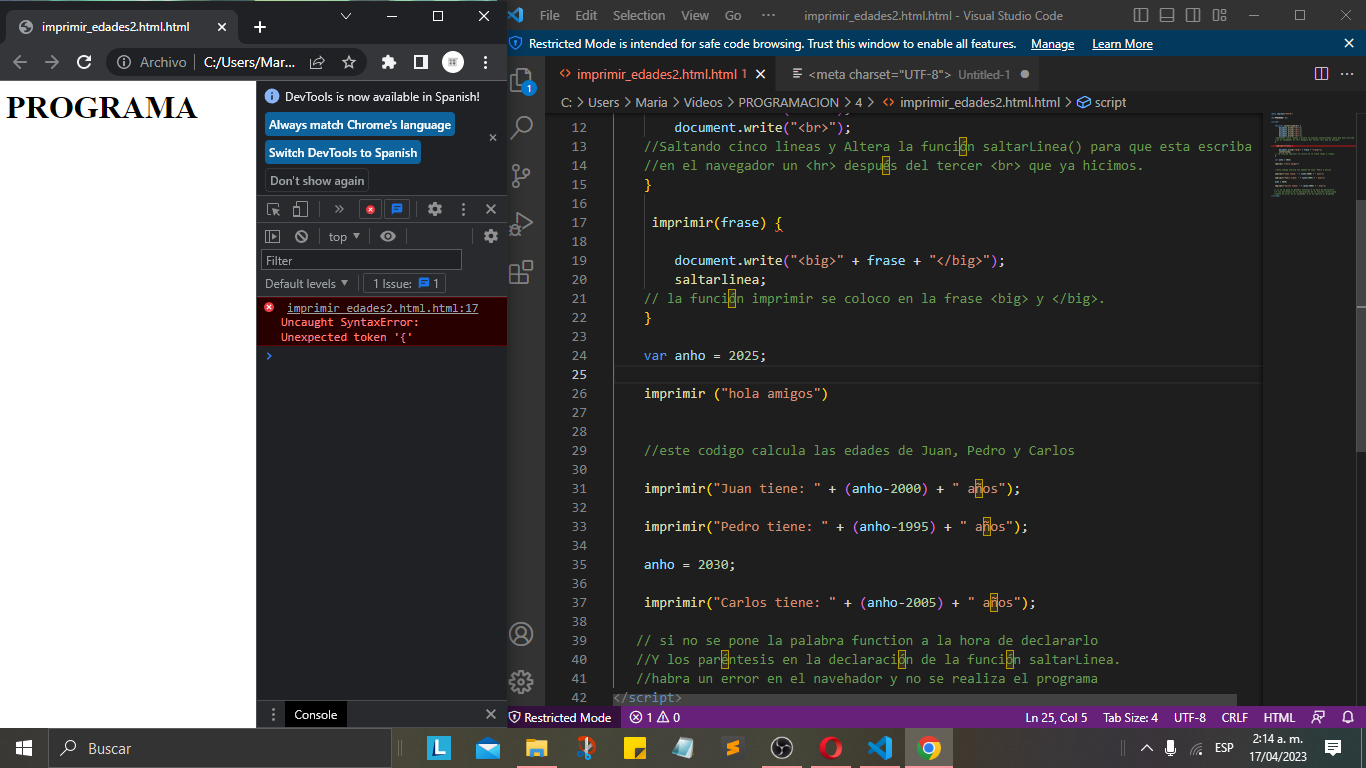Click the Learn More link

pyautogui.click(x=1122, y=44)
